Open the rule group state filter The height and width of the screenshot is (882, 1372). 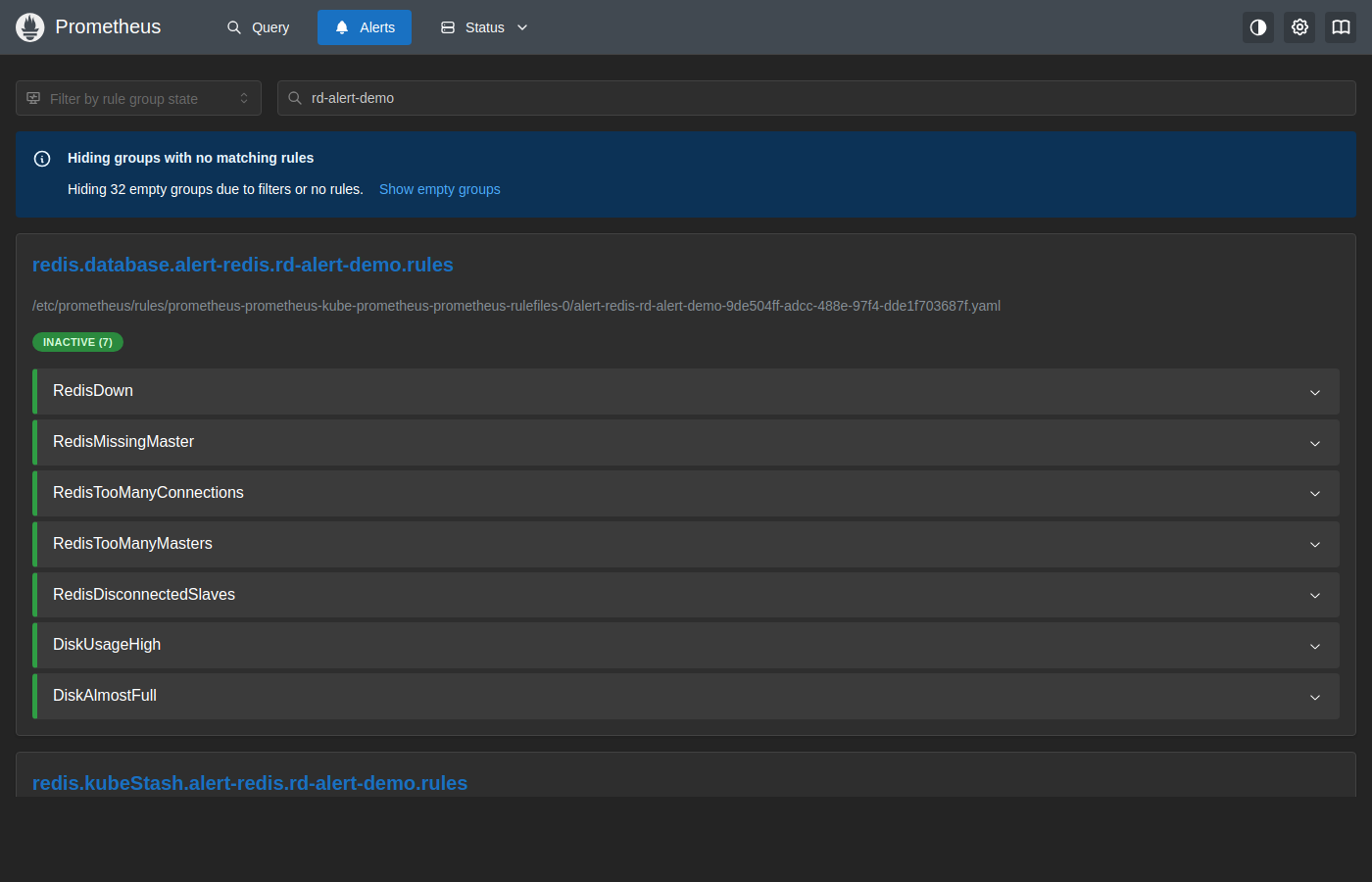[138, 98]
